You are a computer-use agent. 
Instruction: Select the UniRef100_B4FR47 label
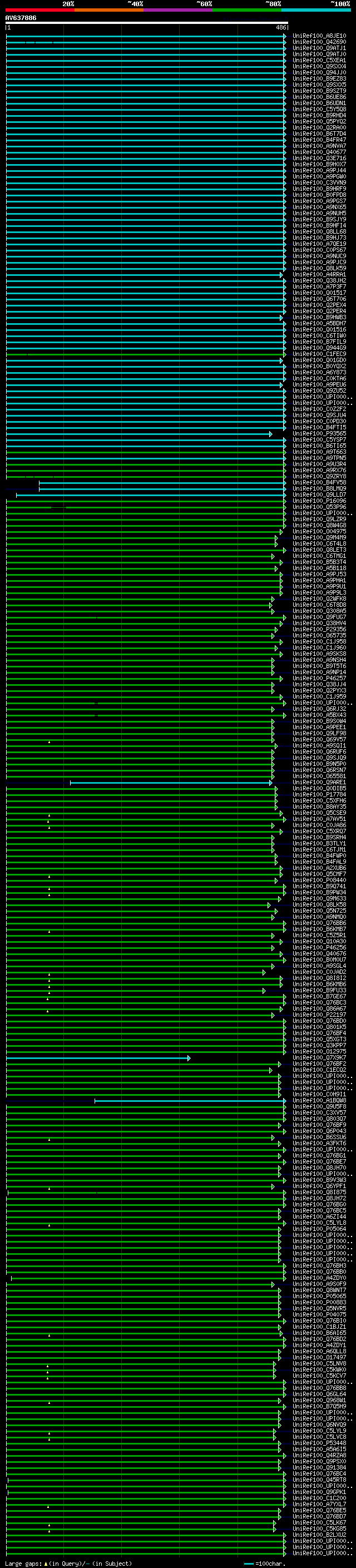(319, 140)
